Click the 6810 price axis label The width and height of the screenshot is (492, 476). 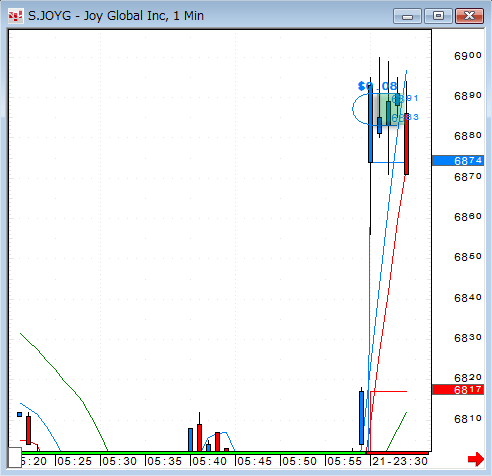pyautogui.click(x=468, y=419)
